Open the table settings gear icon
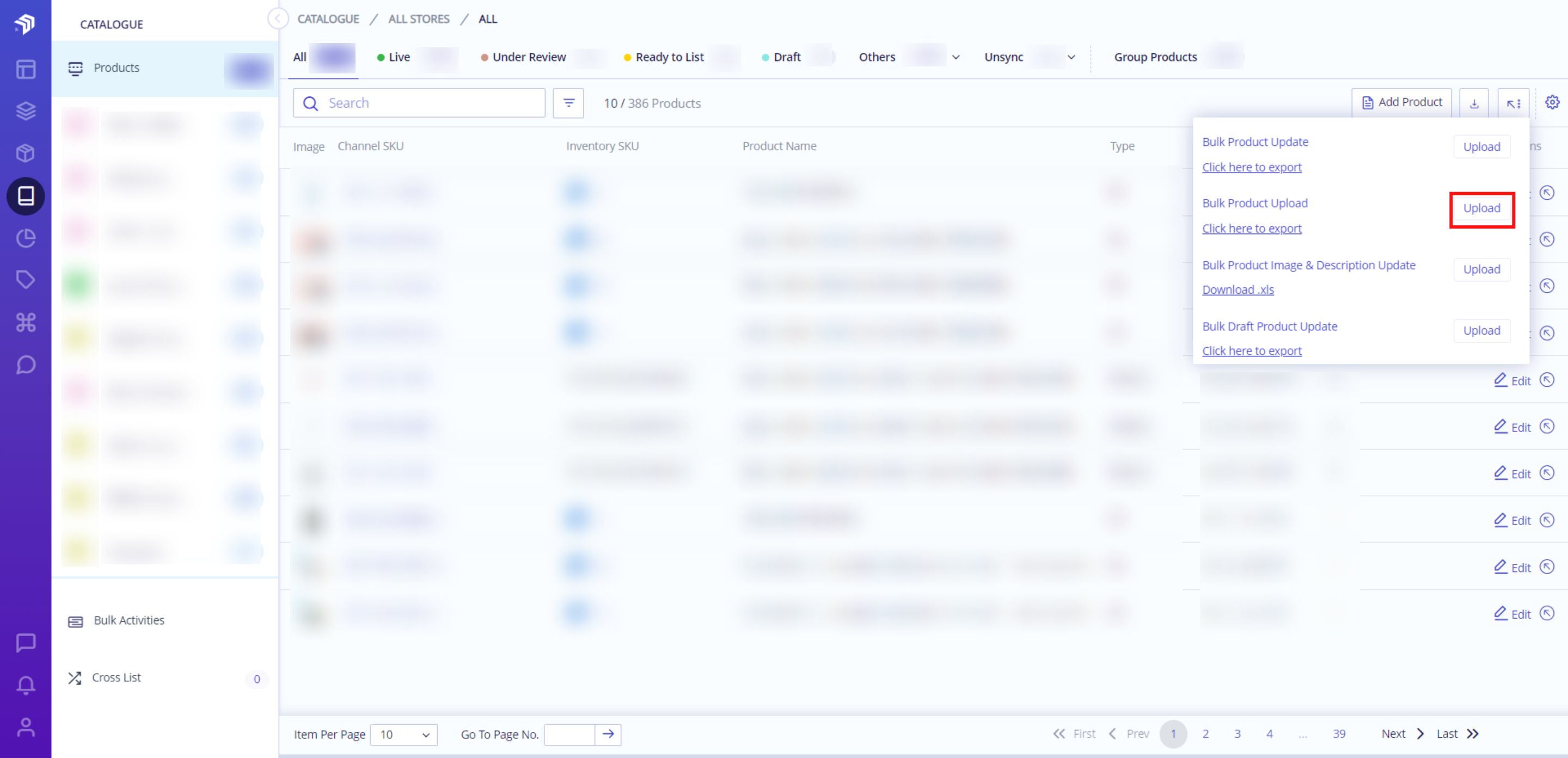The width and height of the screenshot is (1568, 758). (1552, 102)
